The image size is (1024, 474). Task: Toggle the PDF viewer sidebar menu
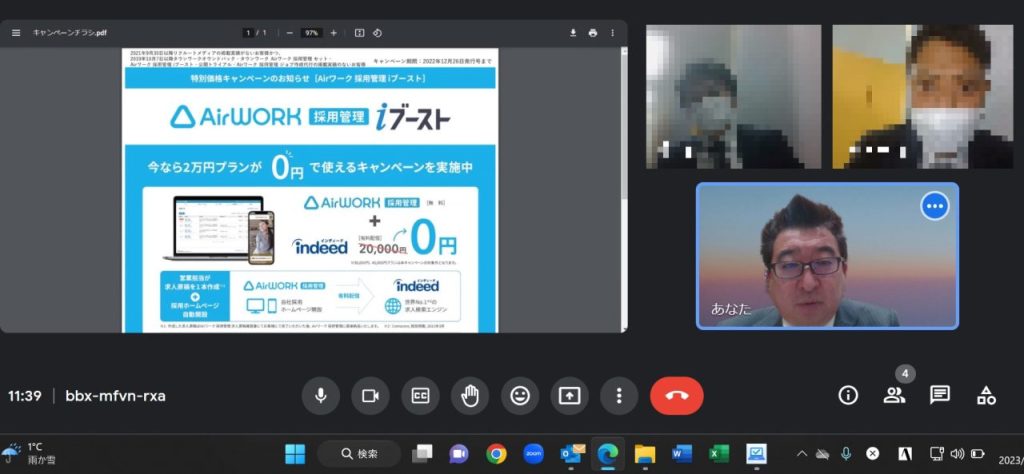16,33
